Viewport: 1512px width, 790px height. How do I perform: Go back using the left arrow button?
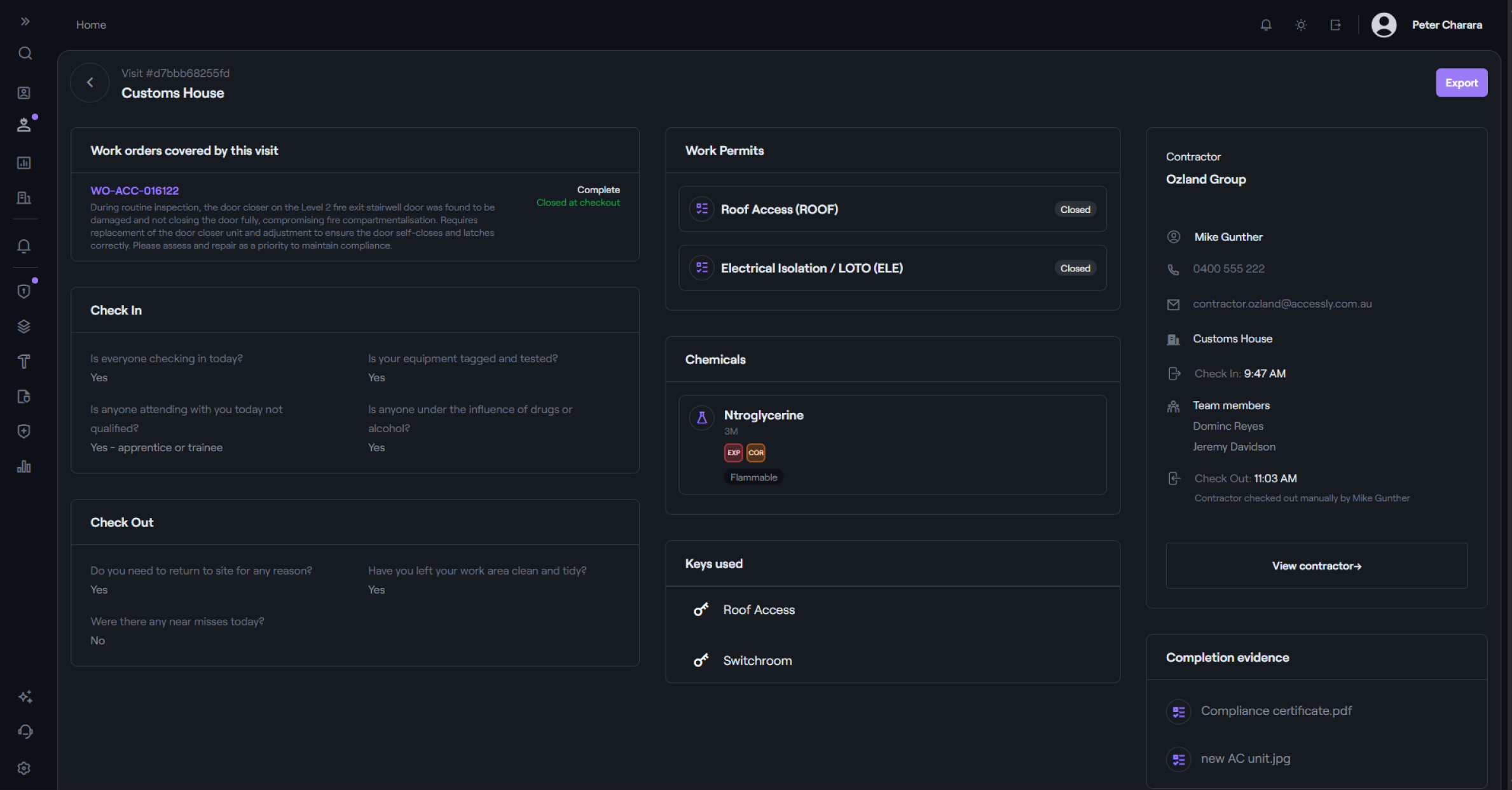[x=90, y=83]
